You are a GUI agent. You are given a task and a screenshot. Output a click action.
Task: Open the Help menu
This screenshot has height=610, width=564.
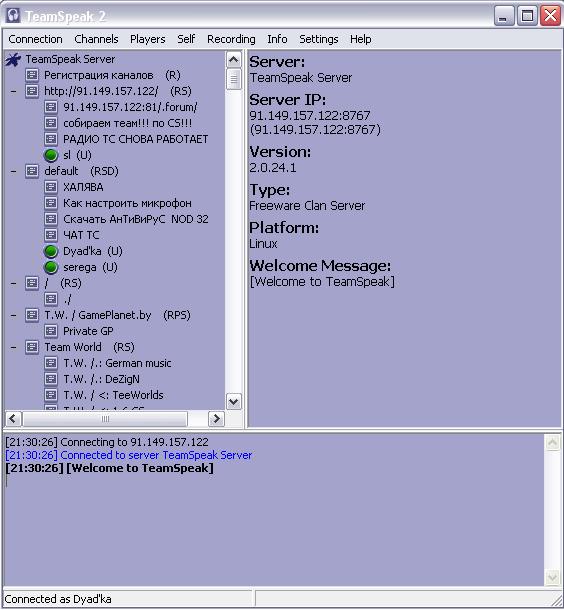(x=360, y=39)
